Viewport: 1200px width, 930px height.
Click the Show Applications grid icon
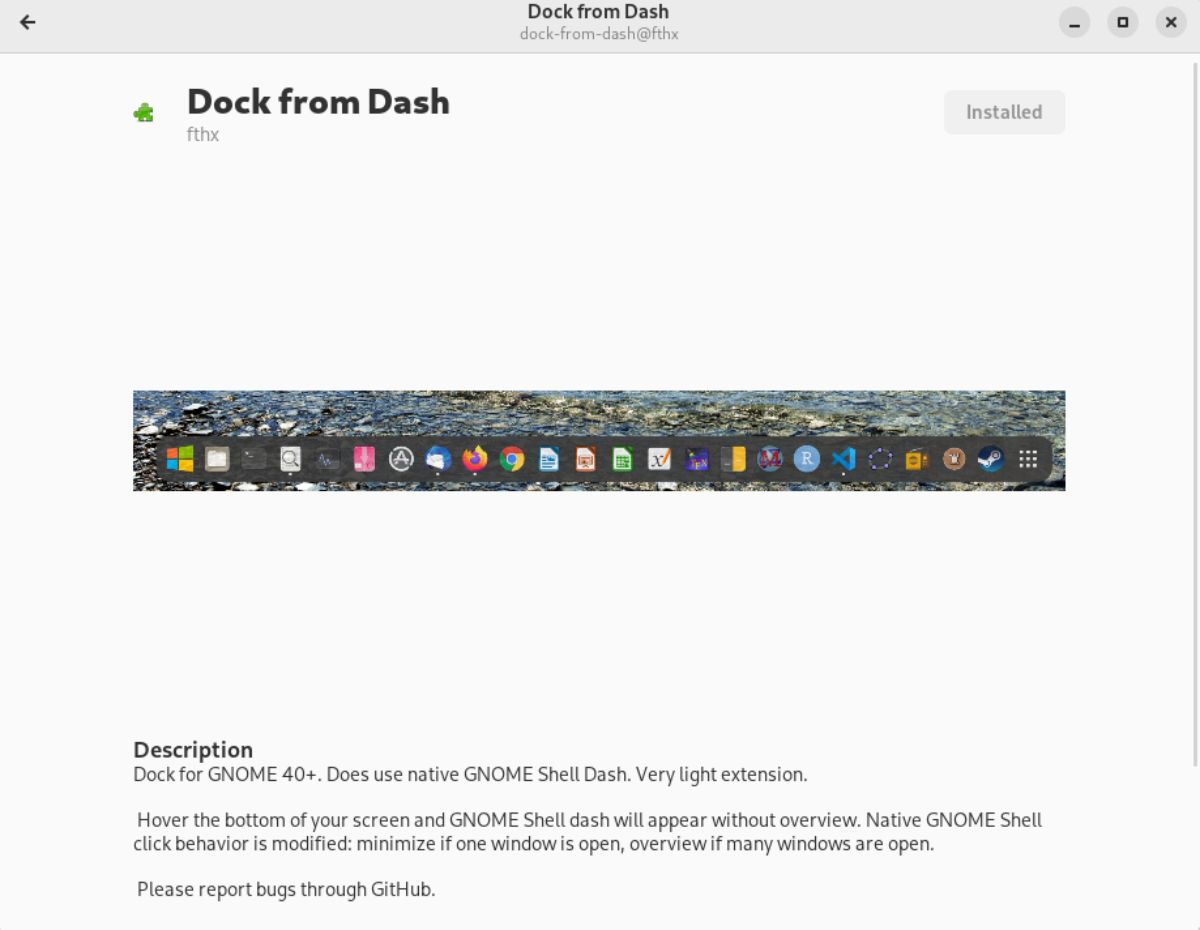point(1029,460)
